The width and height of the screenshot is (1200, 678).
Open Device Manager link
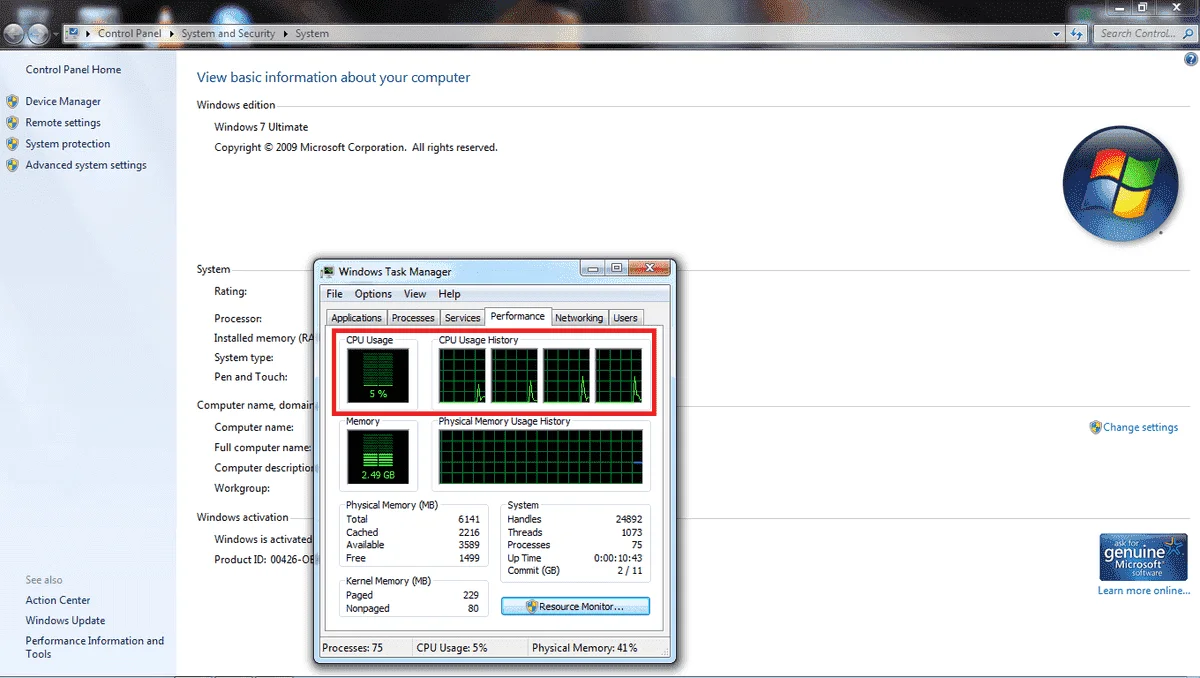pos(63,102)
